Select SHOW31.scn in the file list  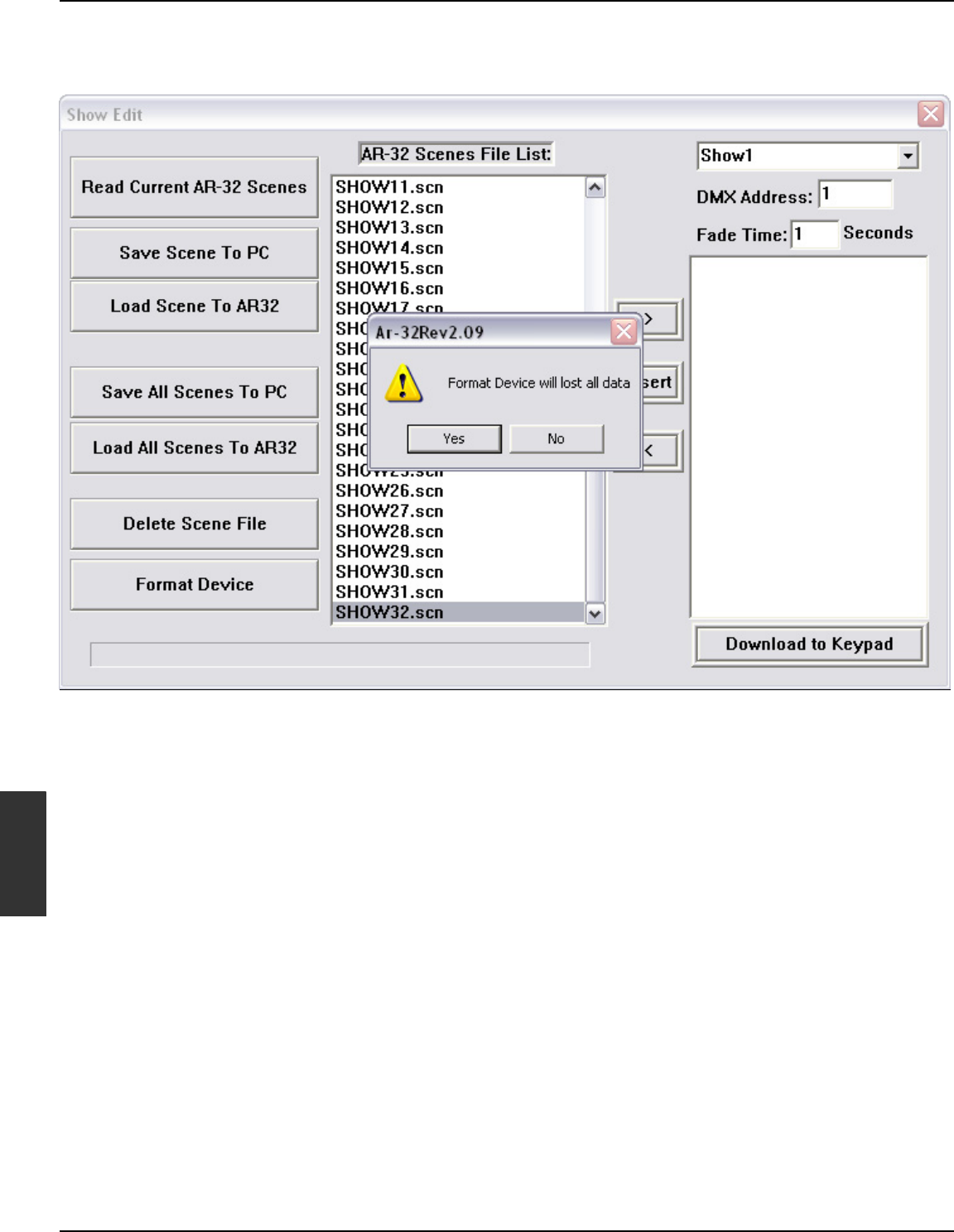(x=460, y=592)
